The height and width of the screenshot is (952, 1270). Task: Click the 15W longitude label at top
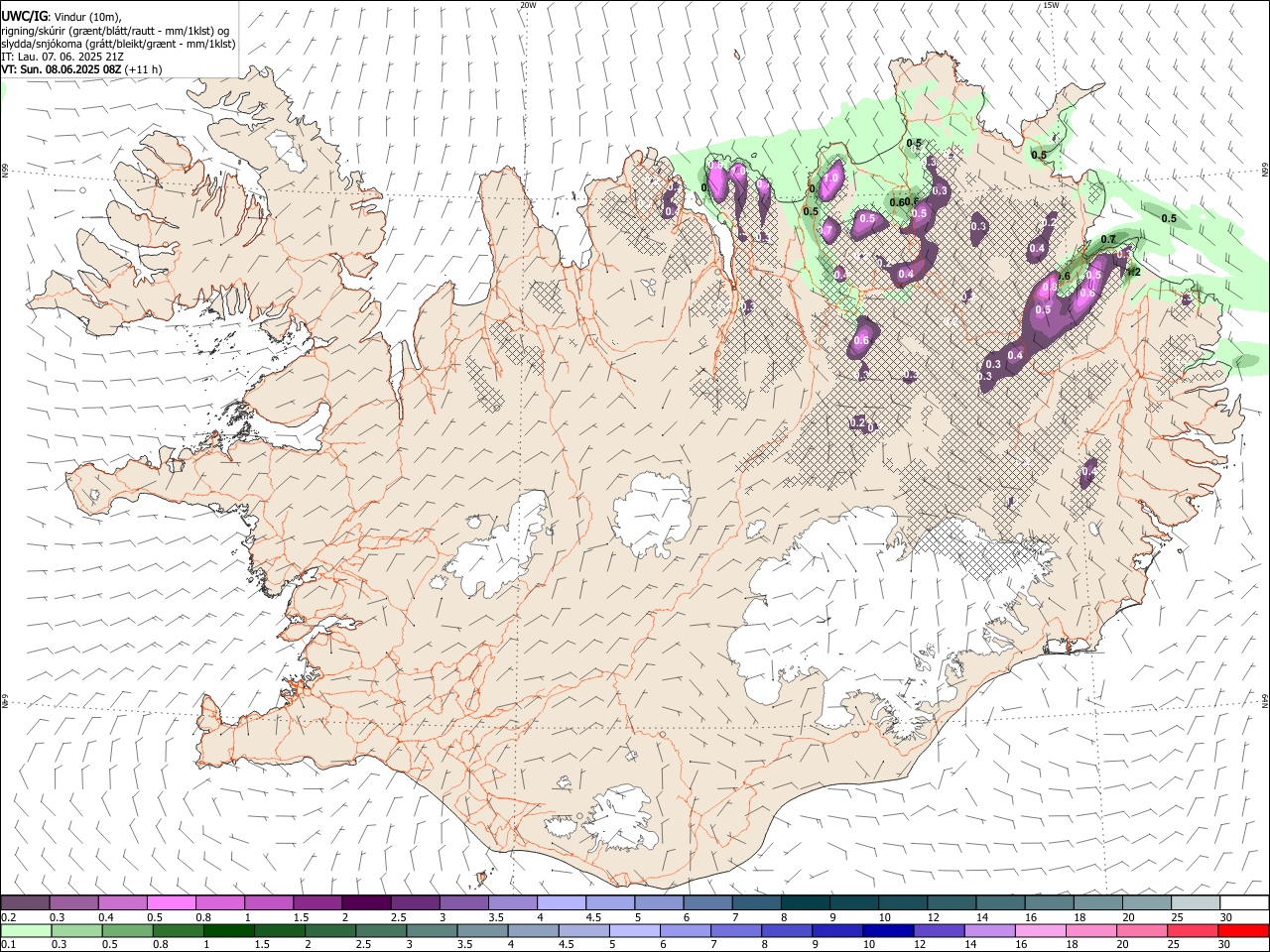tap(1051, 5)
